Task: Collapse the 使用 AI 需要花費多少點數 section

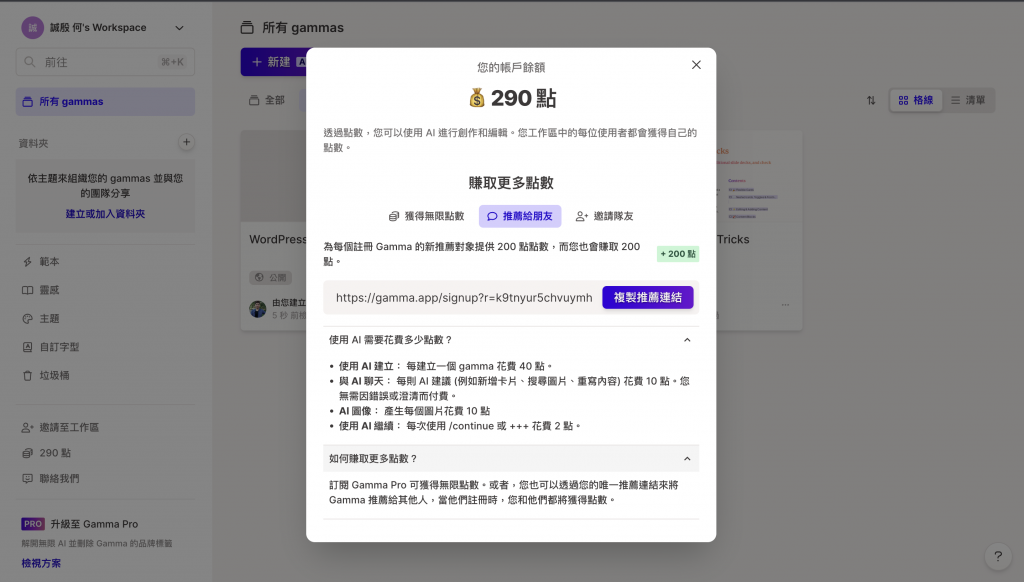Action: pos(511,340)
